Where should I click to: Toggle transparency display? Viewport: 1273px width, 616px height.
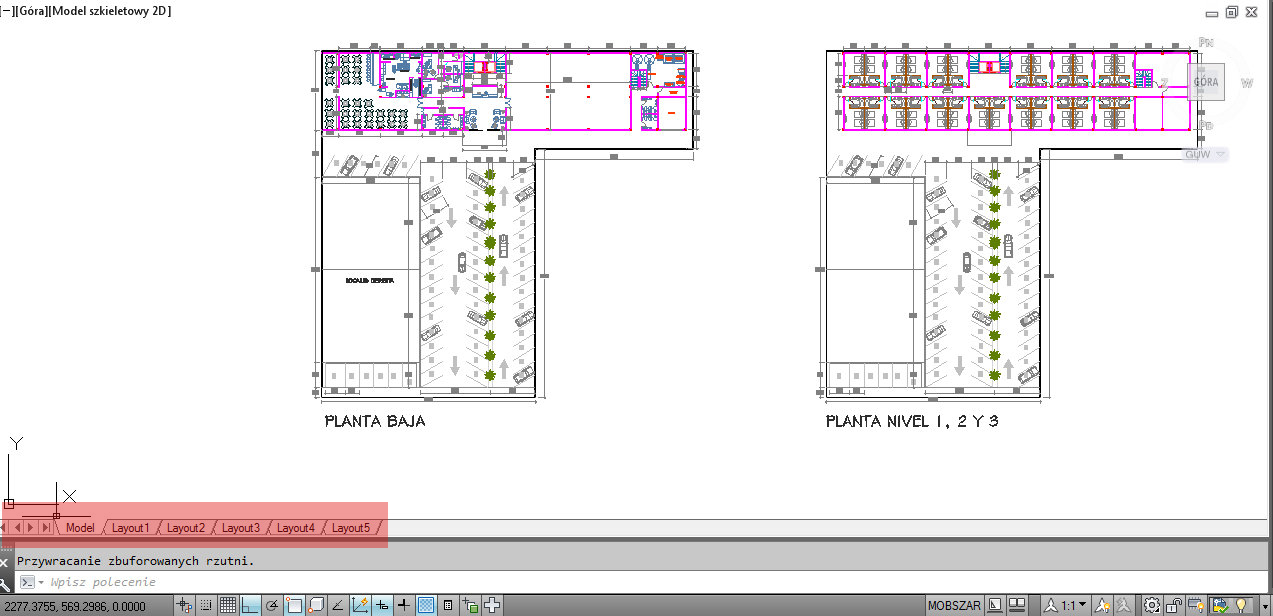(x=425, y=604)
